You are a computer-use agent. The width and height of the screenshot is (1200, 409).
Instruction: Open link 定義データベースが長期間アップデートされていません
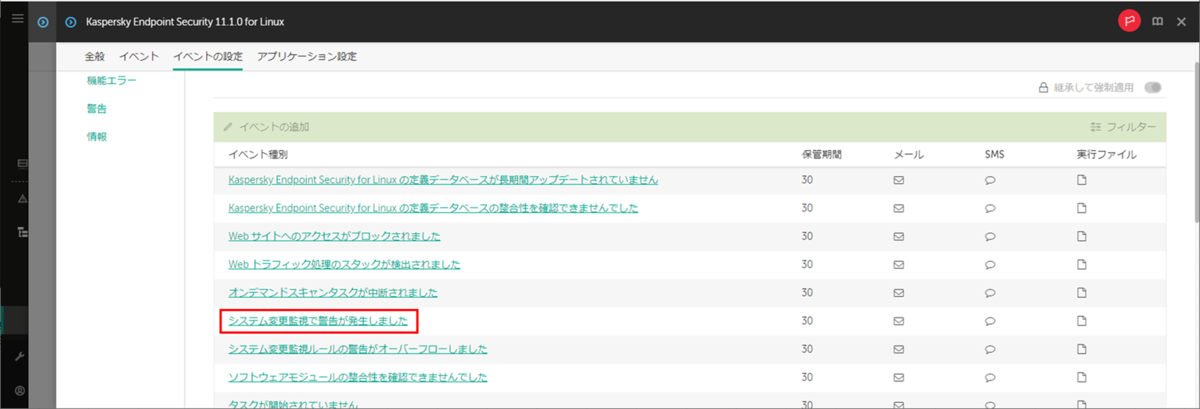click(x=443, y=180)
